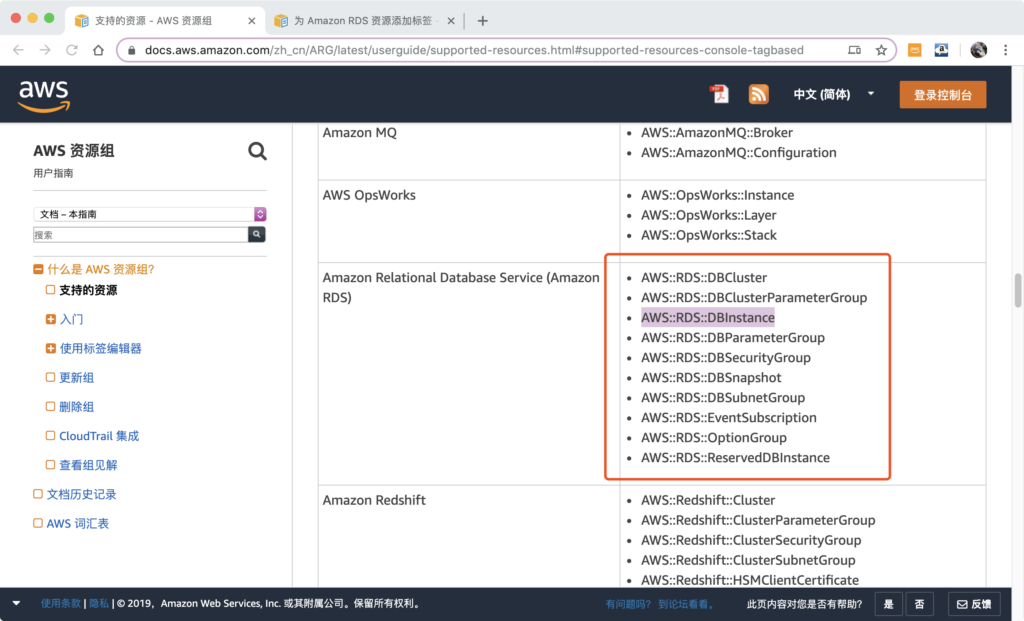Open the Chrome profile avatar
Image resolution: width=1024 pixels, height=621 pixels.
coord(978,50)
